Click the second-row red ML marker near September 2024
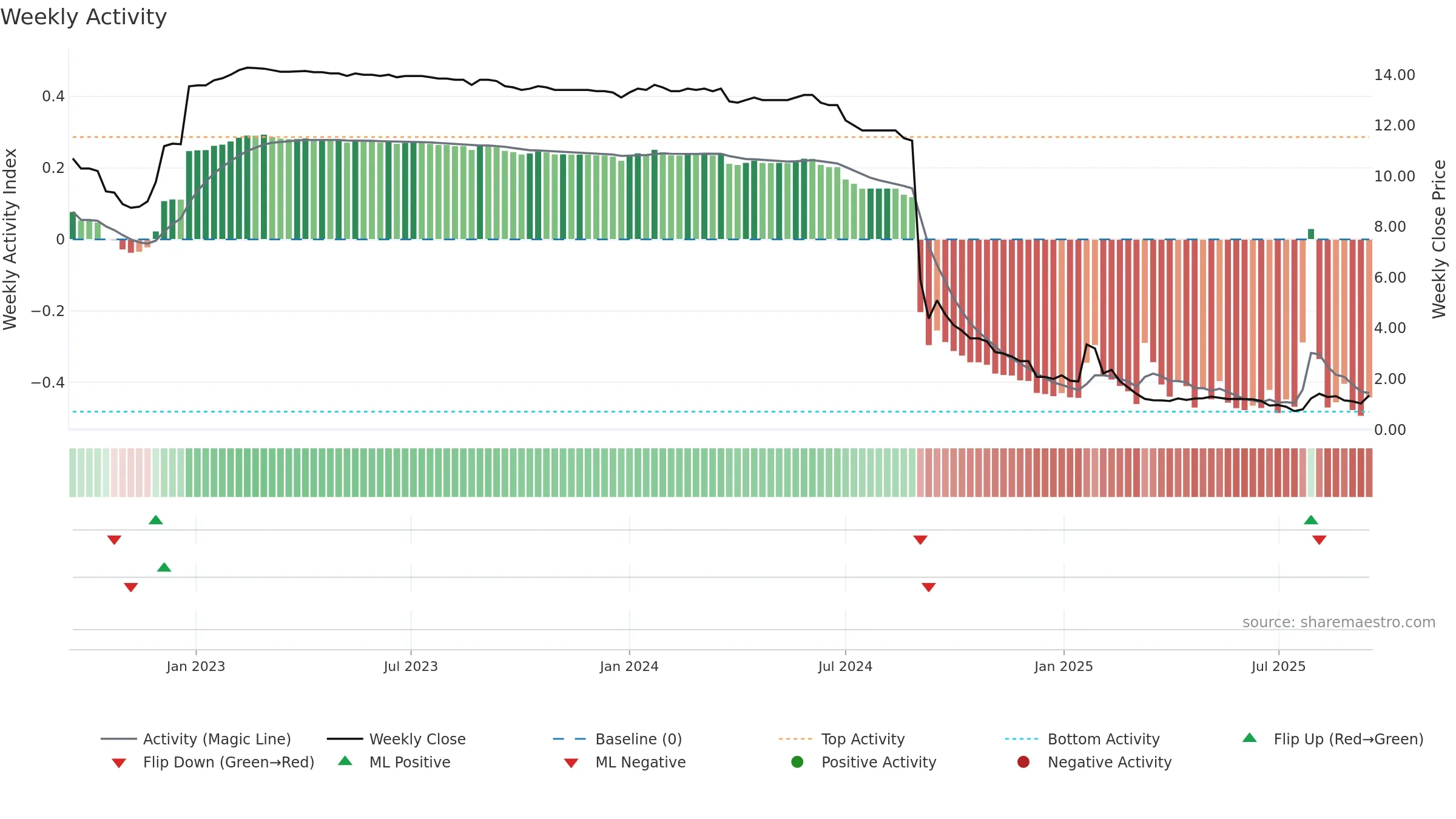The width and height of the screenshot is (1456, 819). 929,587
